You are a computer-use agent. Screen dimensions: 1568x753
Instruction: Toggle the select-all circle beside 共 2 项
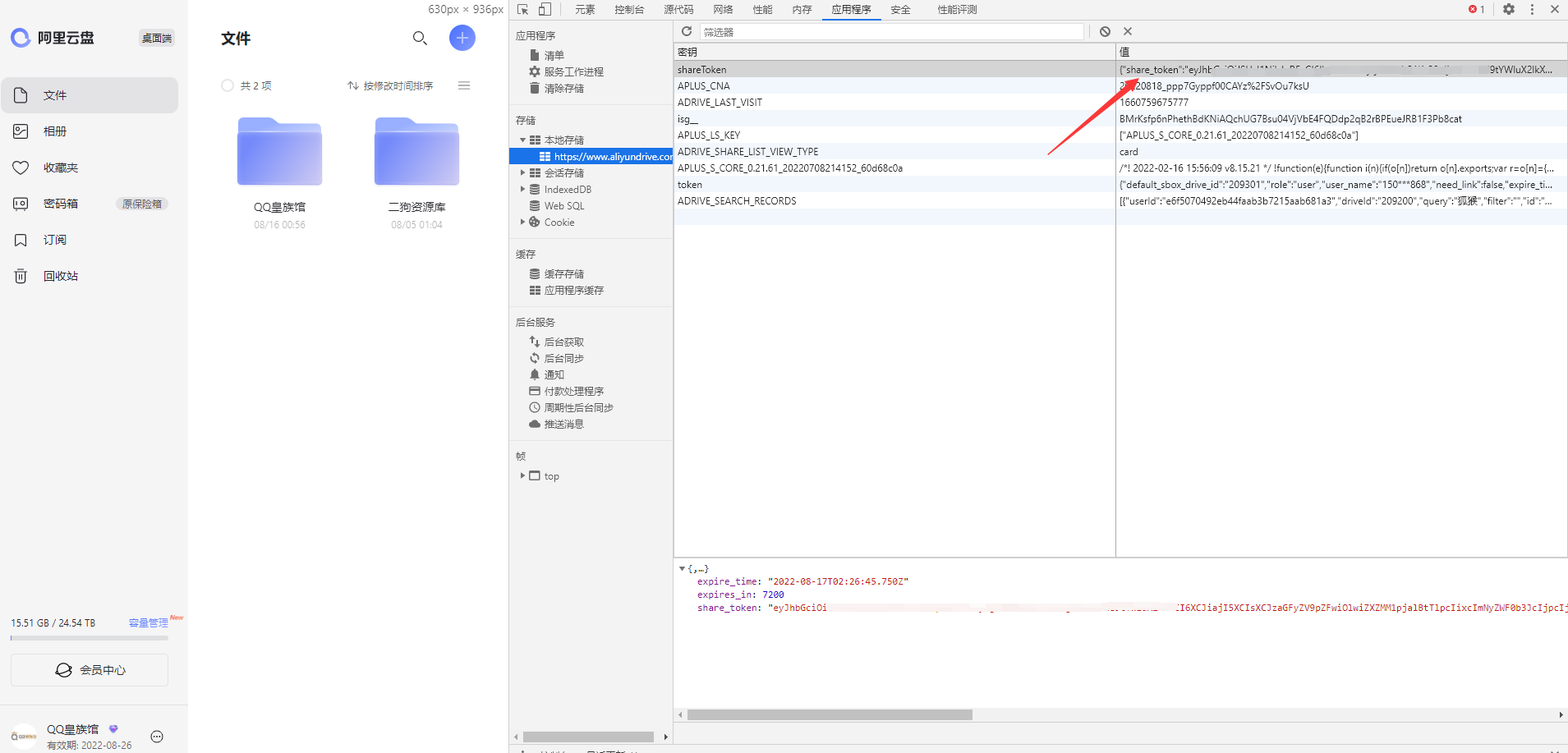pos(228,85)
